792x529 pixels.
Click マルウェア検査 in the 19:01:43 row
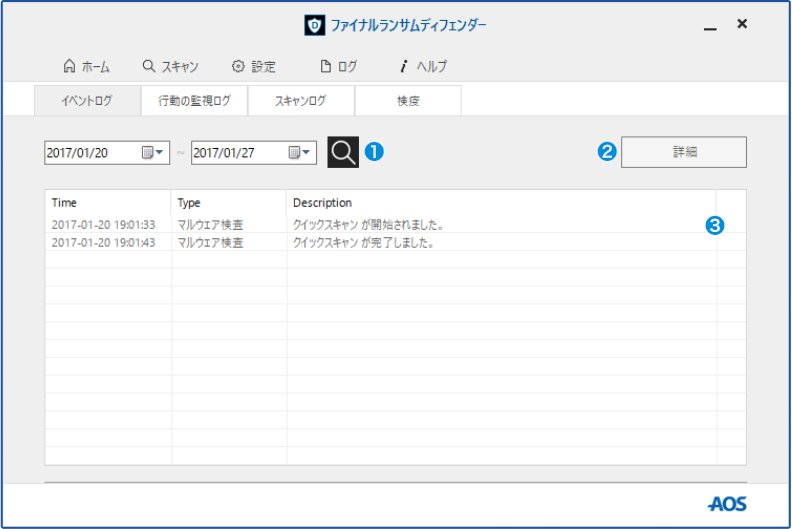tap(210, 243)
